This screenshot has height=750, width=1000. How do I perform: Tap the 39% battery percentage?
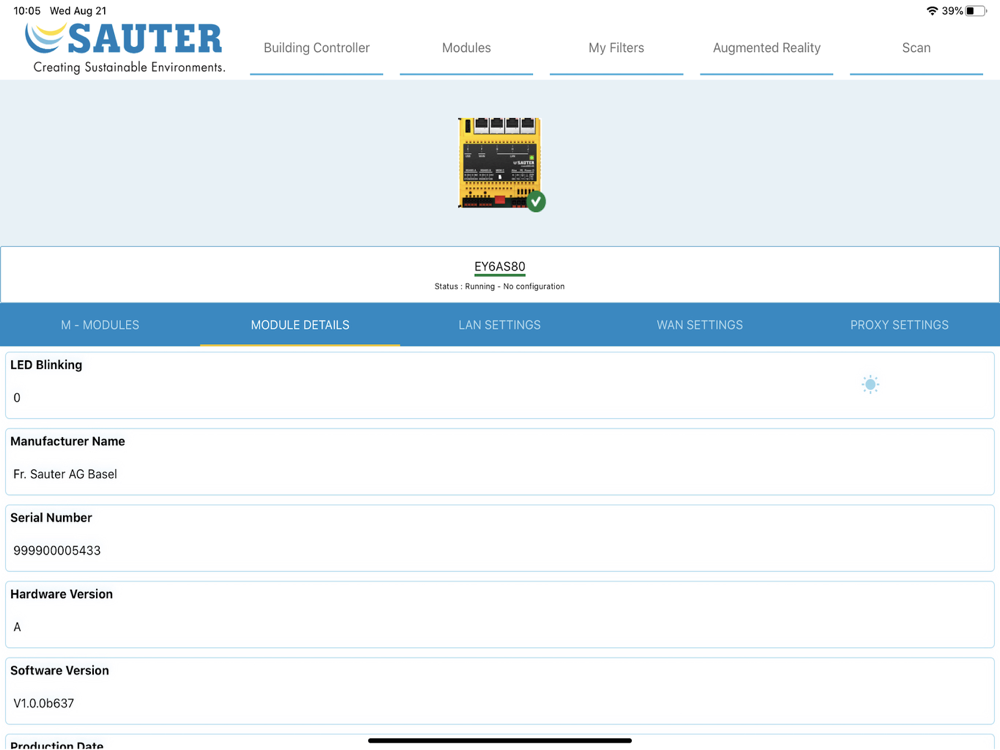(952, 11)
